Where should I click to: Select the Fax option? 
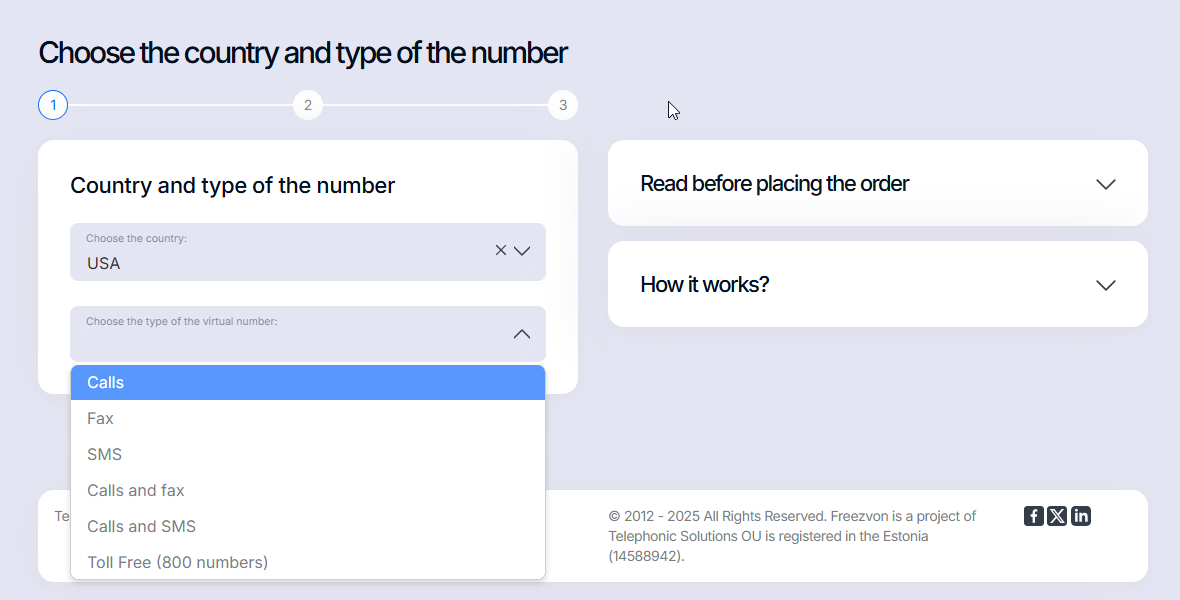(x=308, y=419)
